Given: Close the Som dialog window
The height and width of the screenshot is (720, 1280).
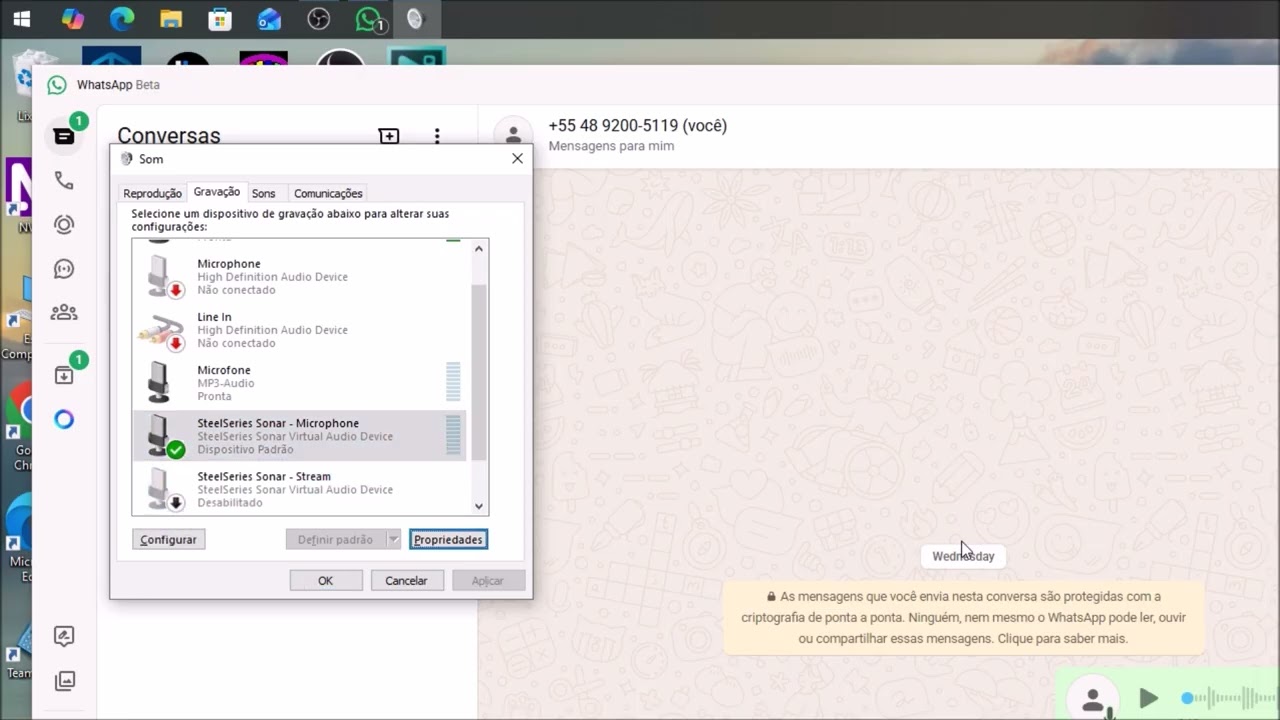Looking at the screenshot, I should pyautogui.click(x=517, y=159).
